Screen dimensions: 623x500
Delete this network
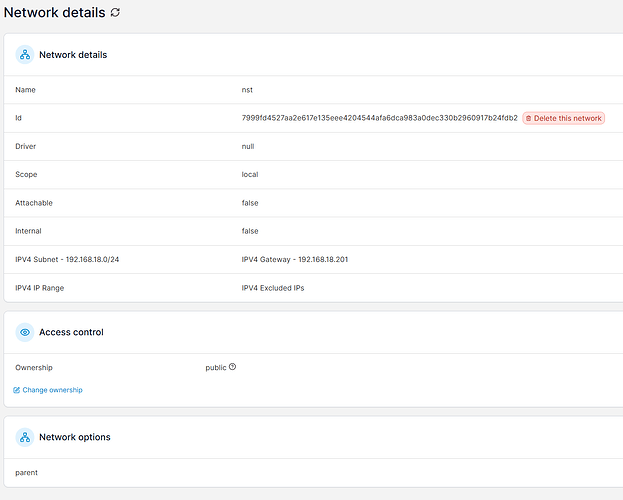(x=563, y=118)
